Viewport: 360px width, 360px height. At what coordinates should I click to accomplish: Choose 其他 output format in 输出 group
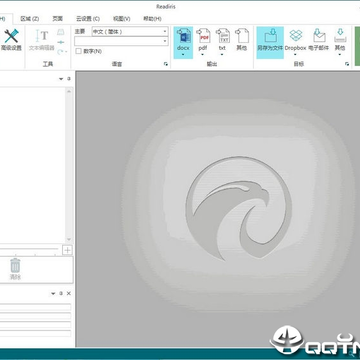tap(242, 40)
